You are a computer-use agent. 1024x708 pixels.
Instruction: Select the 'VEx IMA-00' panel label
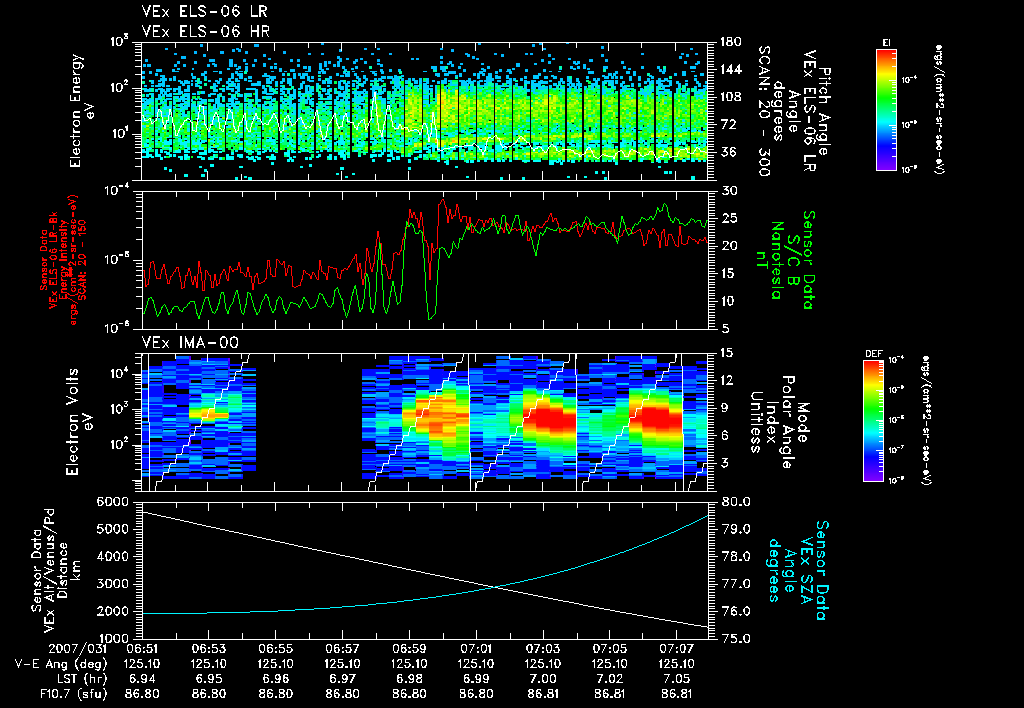click(x=190, y=343)
